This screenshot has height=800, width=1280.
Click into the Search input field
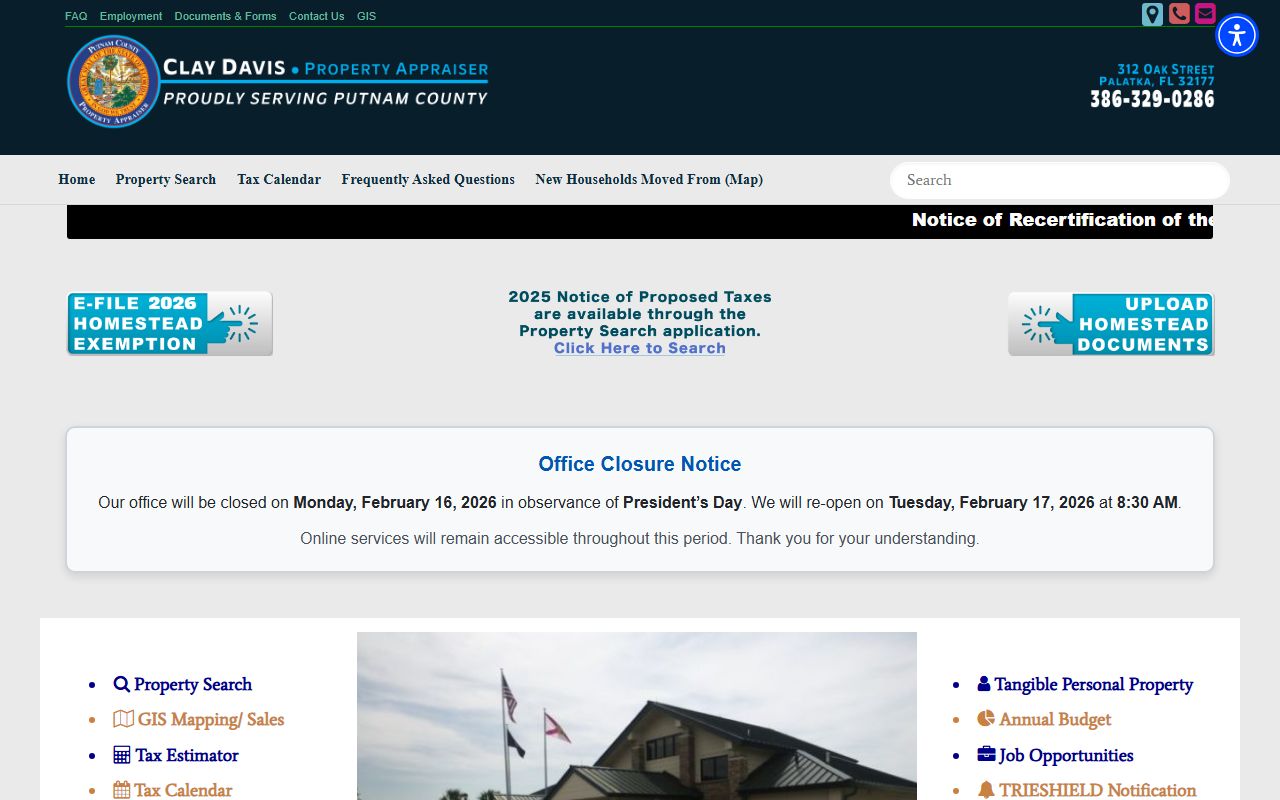click(x=1060, y=180)
